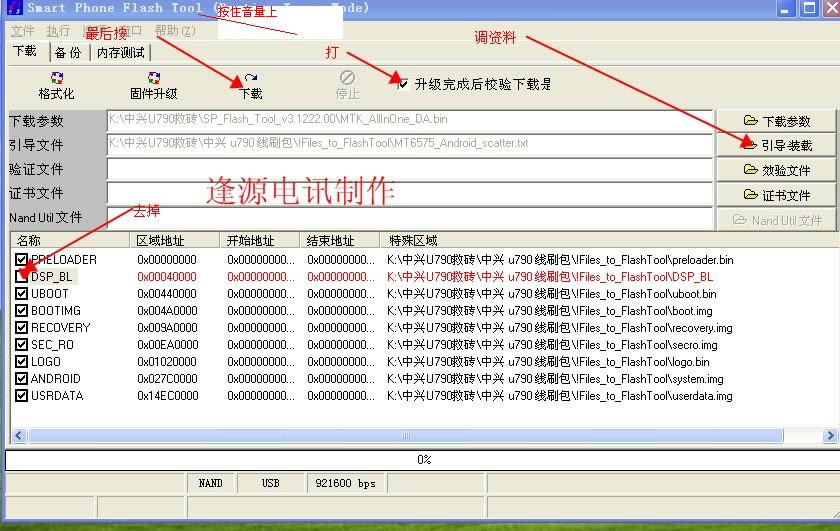
Task: Switch to the 备份 tab
Action: pos(68,52)
